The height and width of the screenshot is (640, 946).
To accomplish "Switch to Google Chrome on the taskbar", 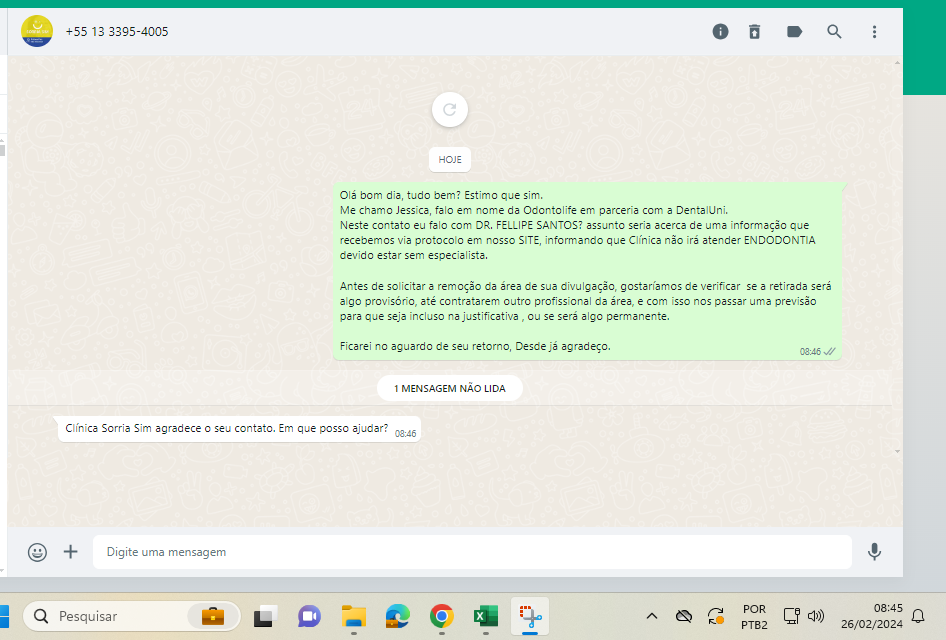I will tap(442, 616).
